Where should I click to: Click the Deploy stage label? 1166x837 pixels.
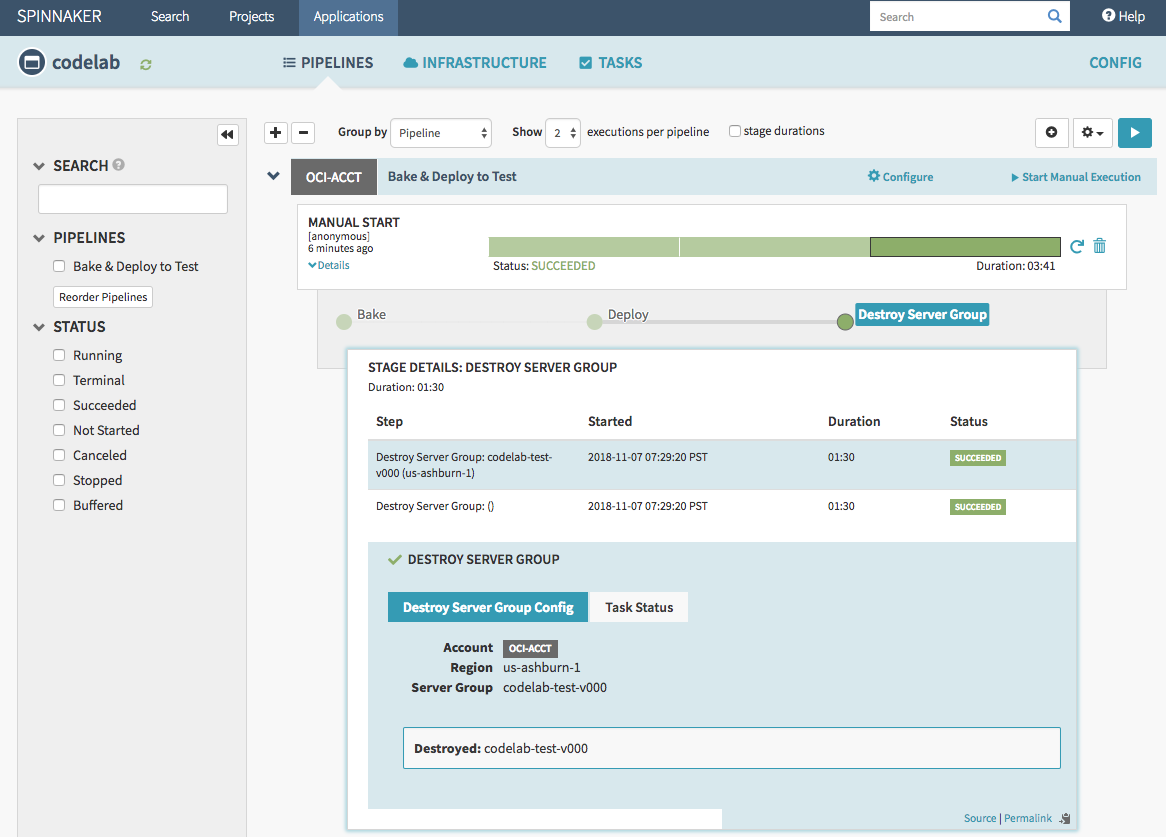(628, 314)
